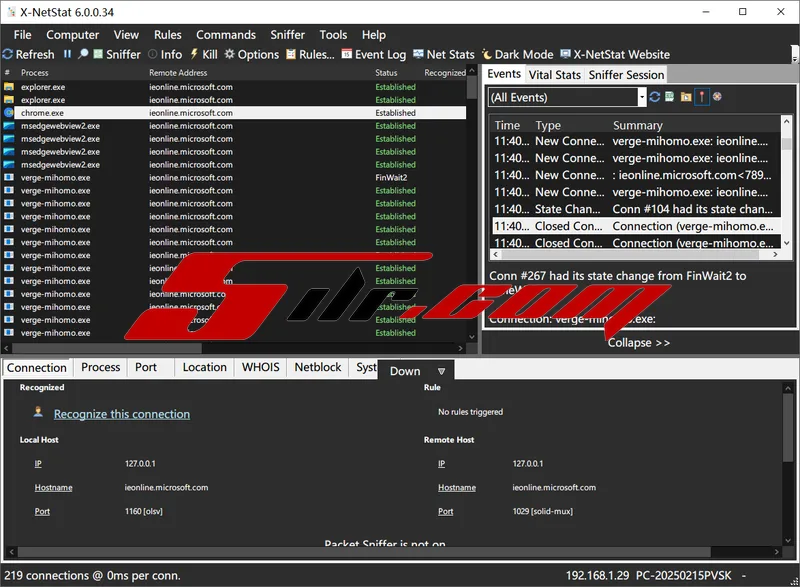This screenshot has width=800, height=587.
Task: Click the Remote Host Hostname link
Action: (457, 488)
